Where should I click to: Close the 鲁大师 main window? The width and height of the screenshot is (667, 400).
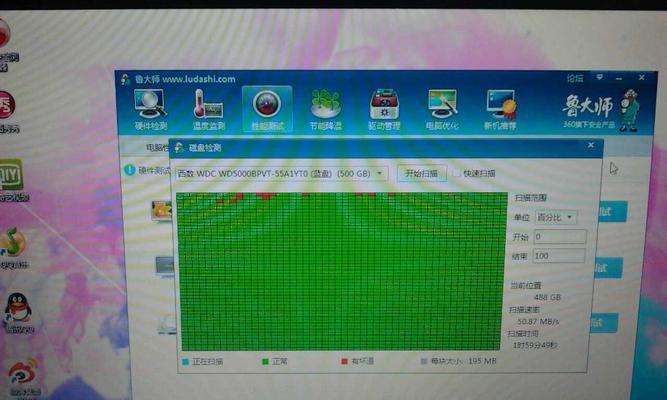pos(641,77)
